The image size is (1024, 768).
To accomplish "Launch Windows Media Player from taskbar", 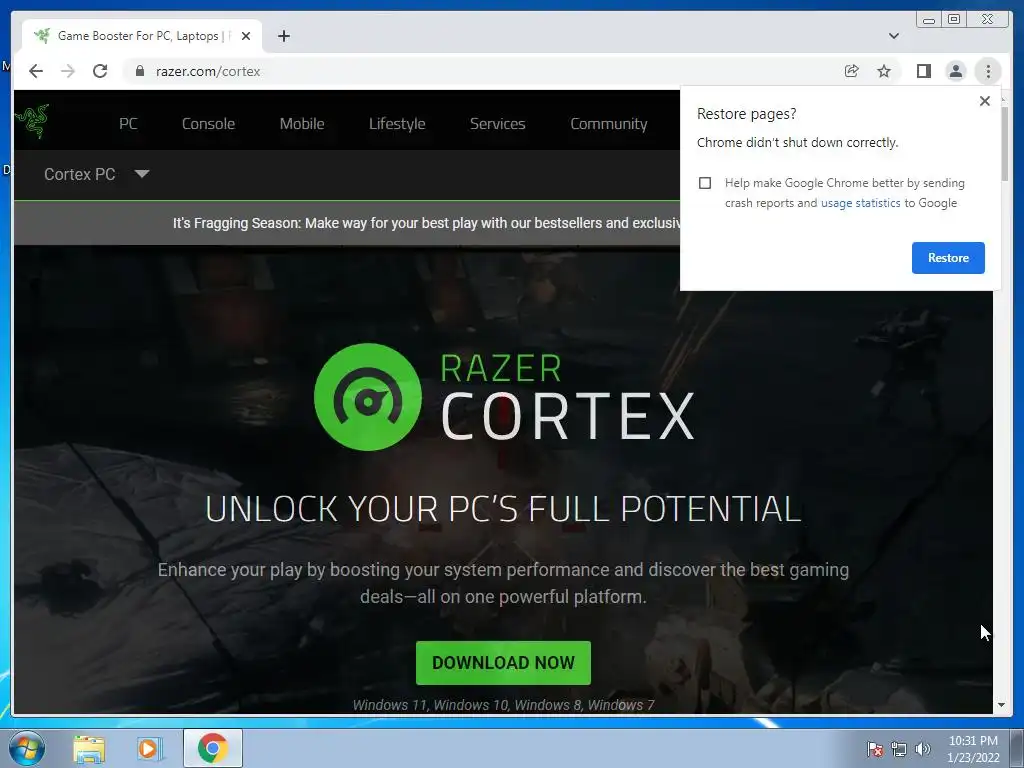I will tap(150, 748).
